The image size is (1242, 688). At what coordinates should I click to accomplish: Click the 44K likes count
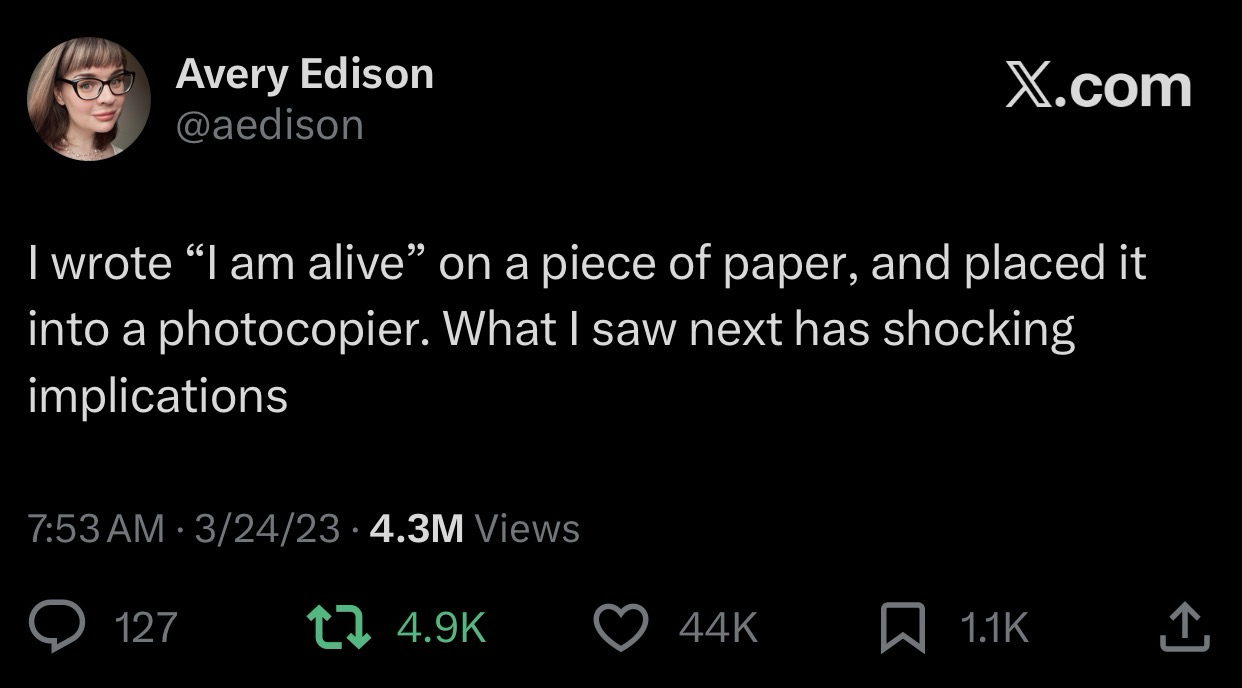[x=718, y=627]
